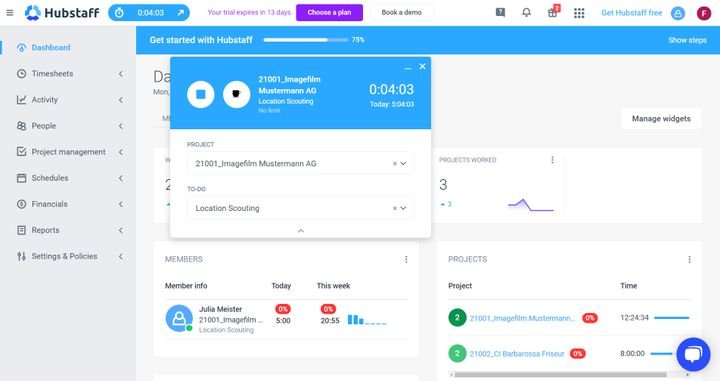Open Projects Worked widget options menu
Screen dimensions: 720x381
pos(552,160)
